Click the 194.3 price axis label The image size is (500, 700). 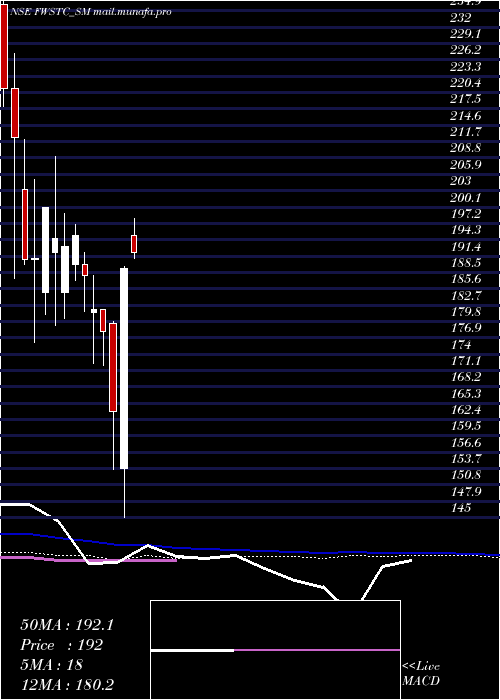pyautogui.click(x=465, y=230)
